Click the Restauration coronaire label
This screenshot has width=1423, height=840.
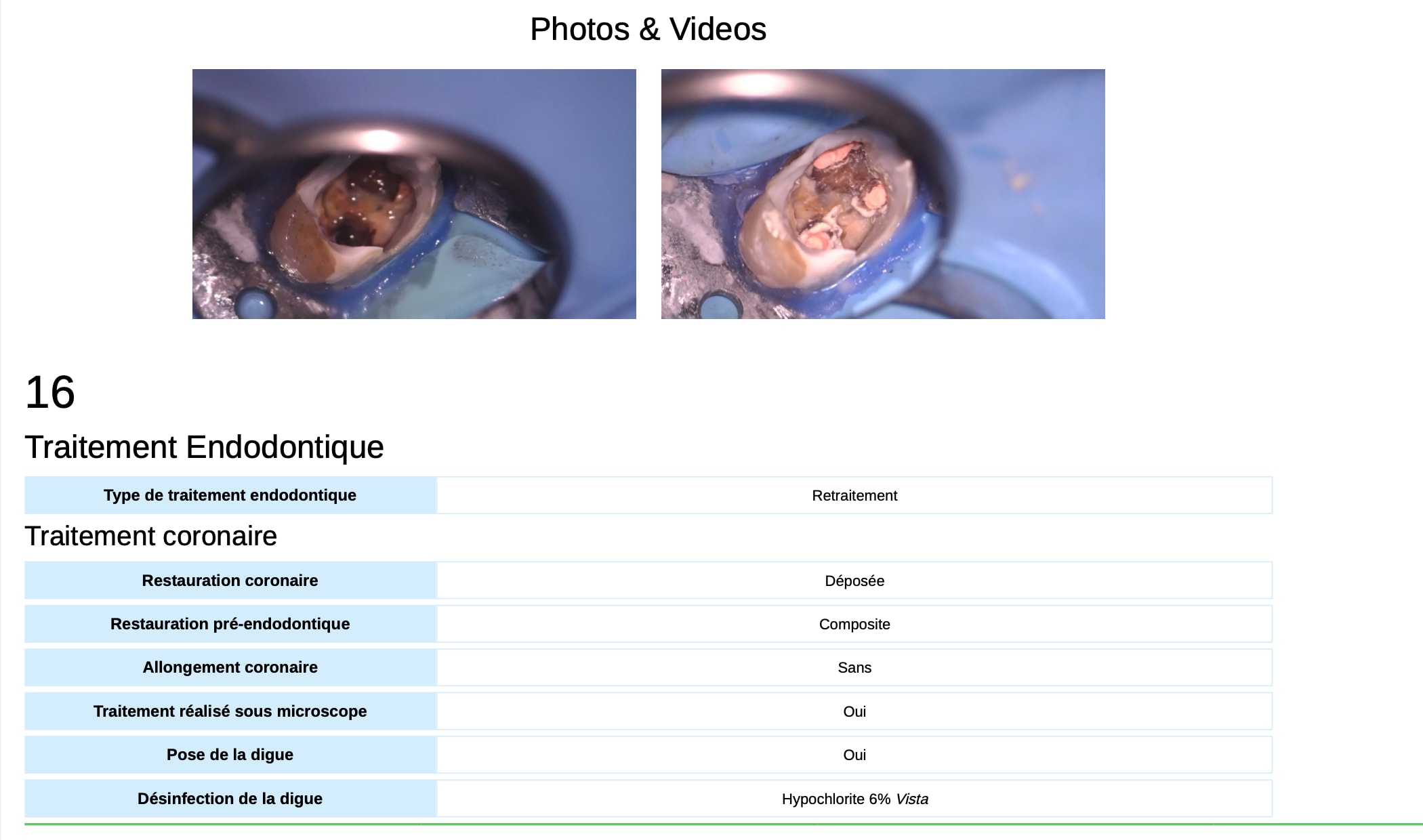(230, 581)
